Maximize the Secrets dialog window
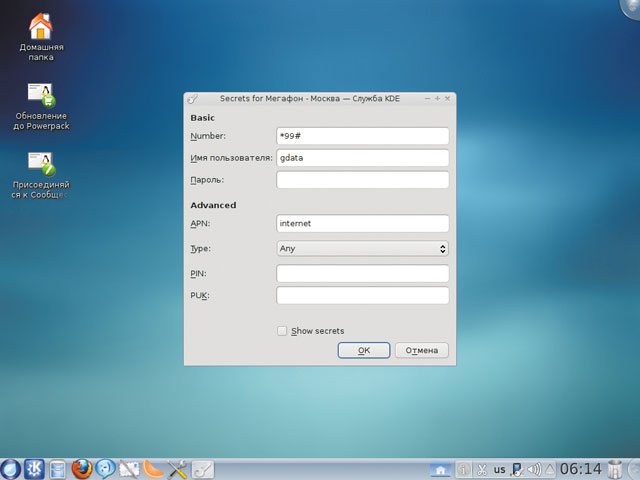Screen dimensions: 640x480 point(437,98)
